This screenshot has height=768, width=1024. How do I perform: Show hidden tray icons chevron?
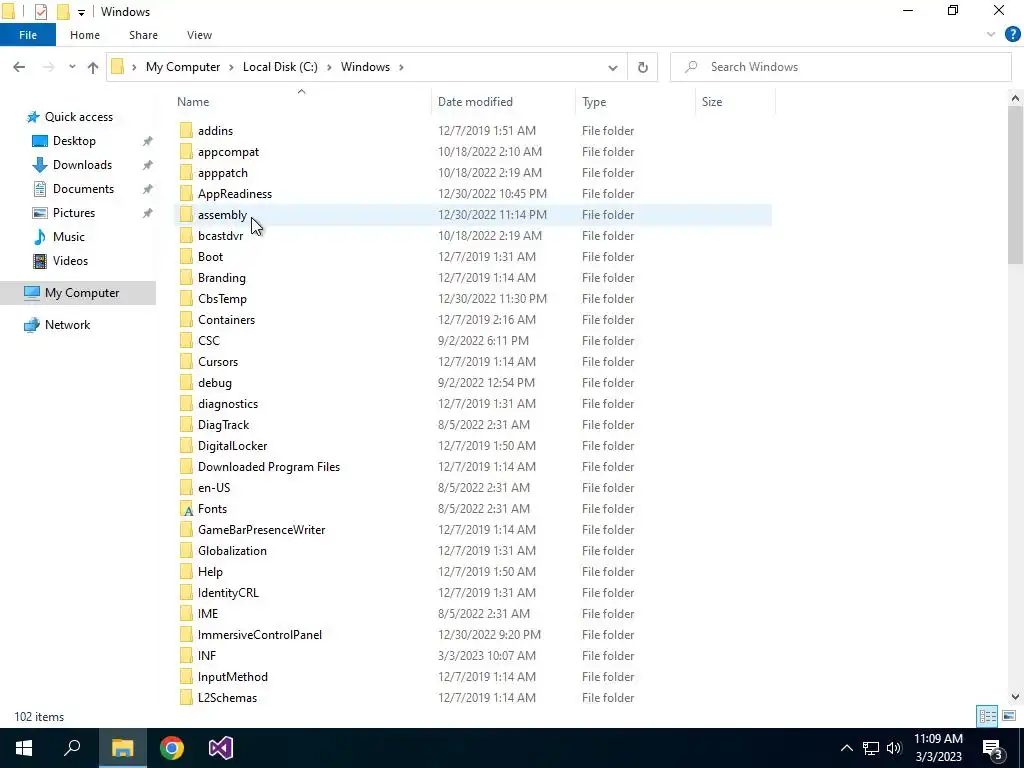pos(846,748)
